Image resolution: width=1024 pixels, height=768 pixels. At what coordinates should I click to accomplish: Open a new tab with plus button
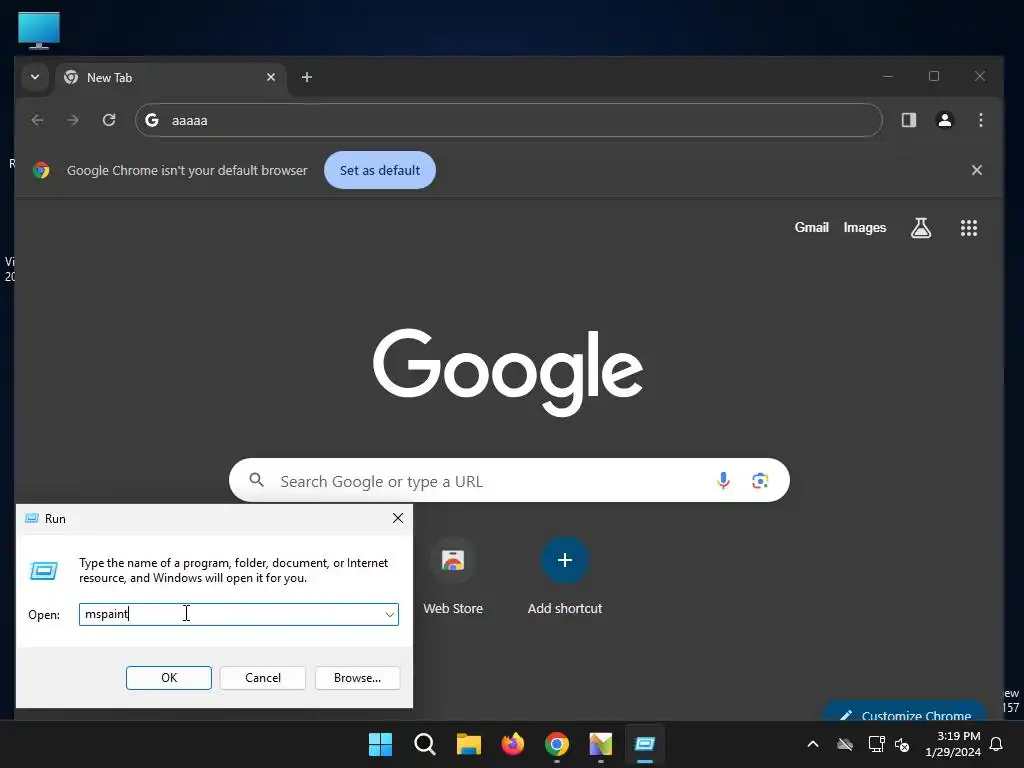pos(307,77)
